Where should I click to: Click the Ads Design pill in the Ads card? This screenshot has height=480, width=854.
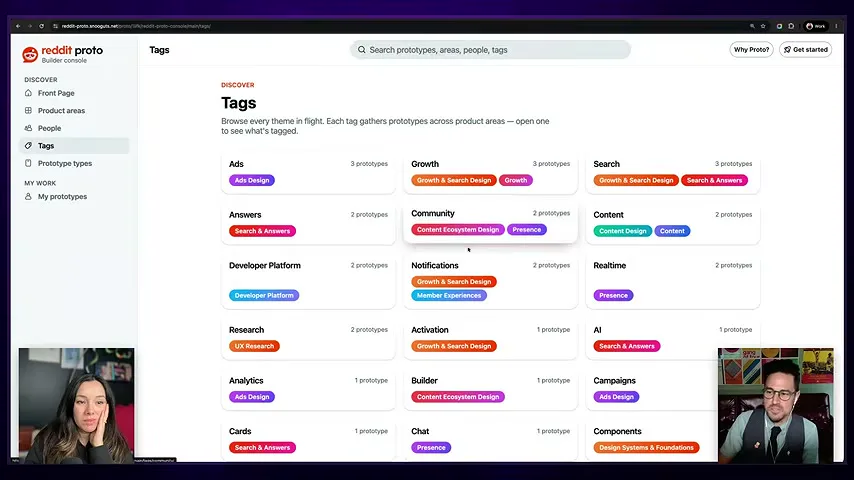(x=252, y=180)
